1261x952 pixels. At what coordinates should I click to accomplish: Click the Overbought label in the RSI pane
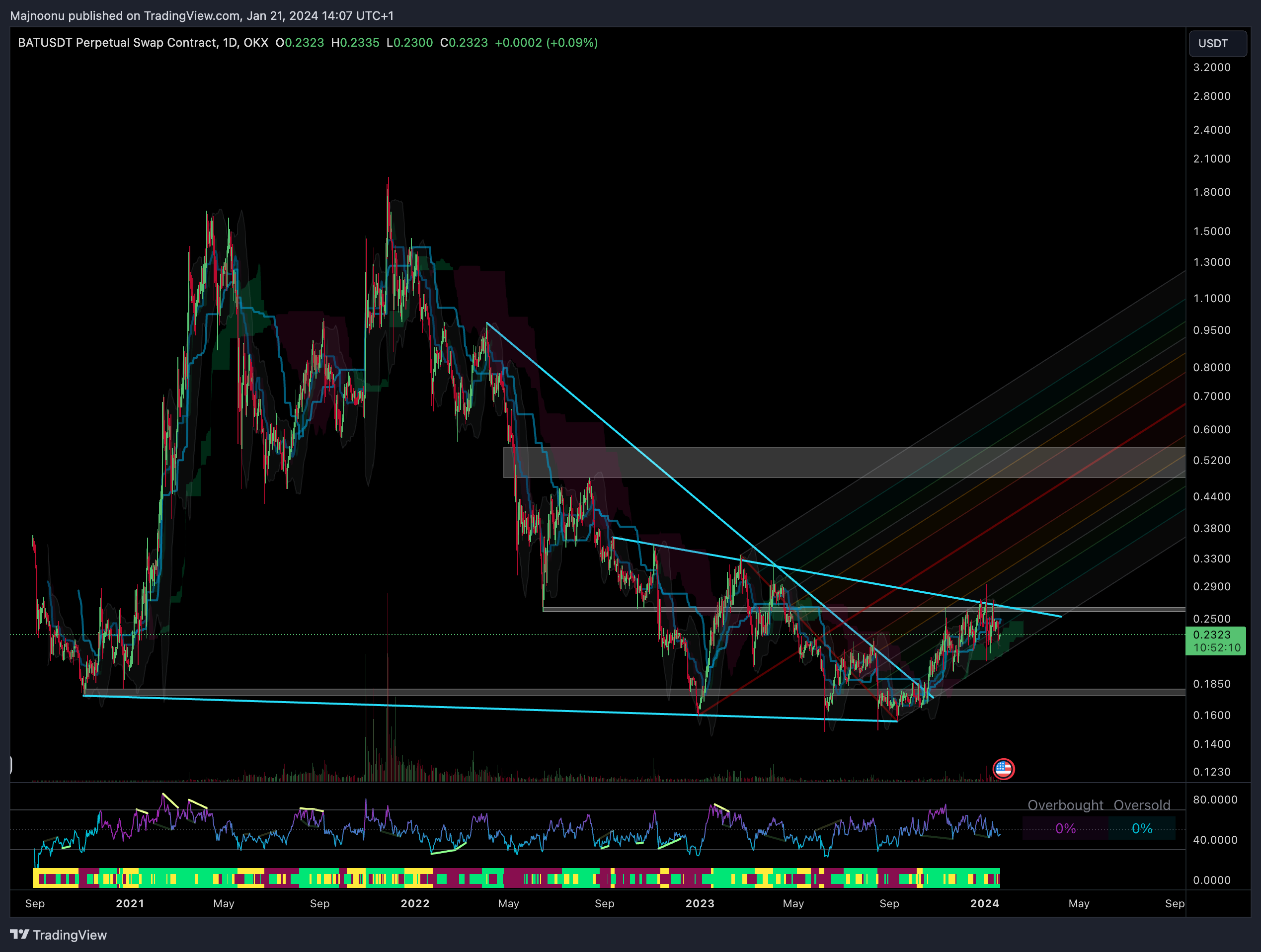pos(1065,805)
